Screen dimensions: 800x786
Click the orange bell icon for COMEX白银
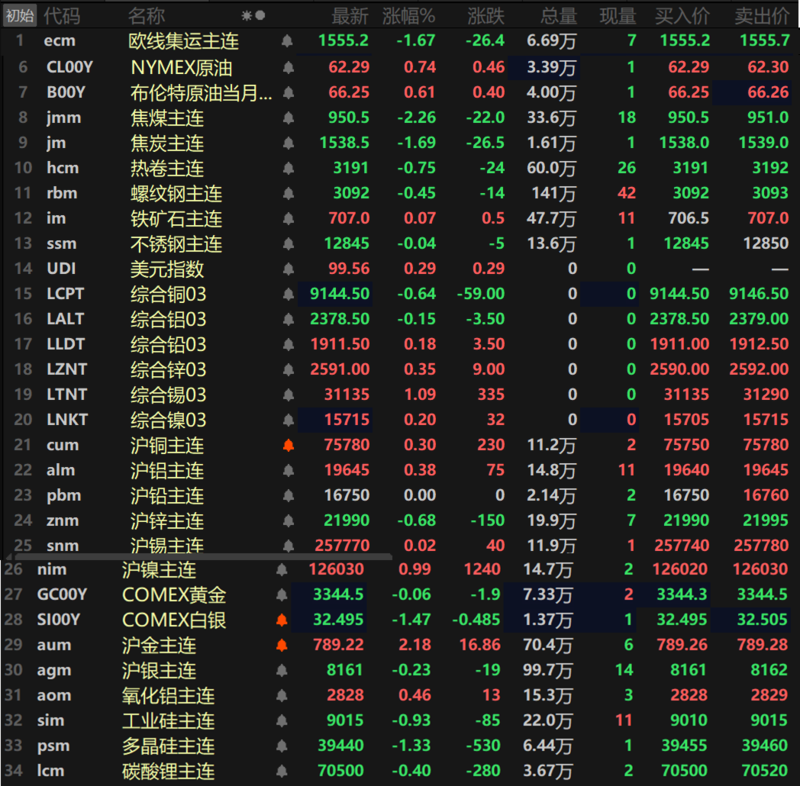(x=282, y=620)
